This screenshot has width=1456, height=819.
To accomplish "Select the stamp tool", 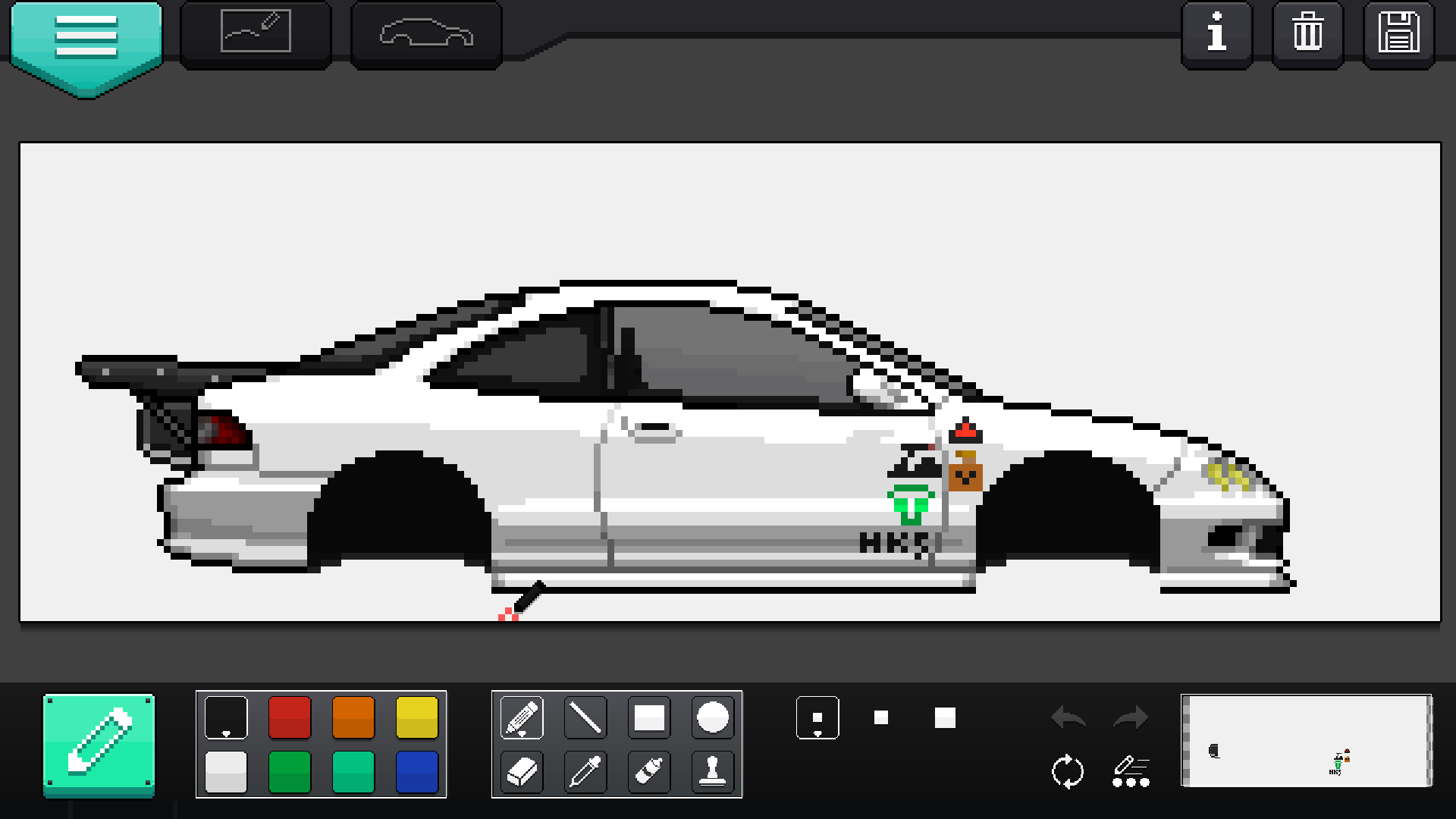I will point(713,772).
